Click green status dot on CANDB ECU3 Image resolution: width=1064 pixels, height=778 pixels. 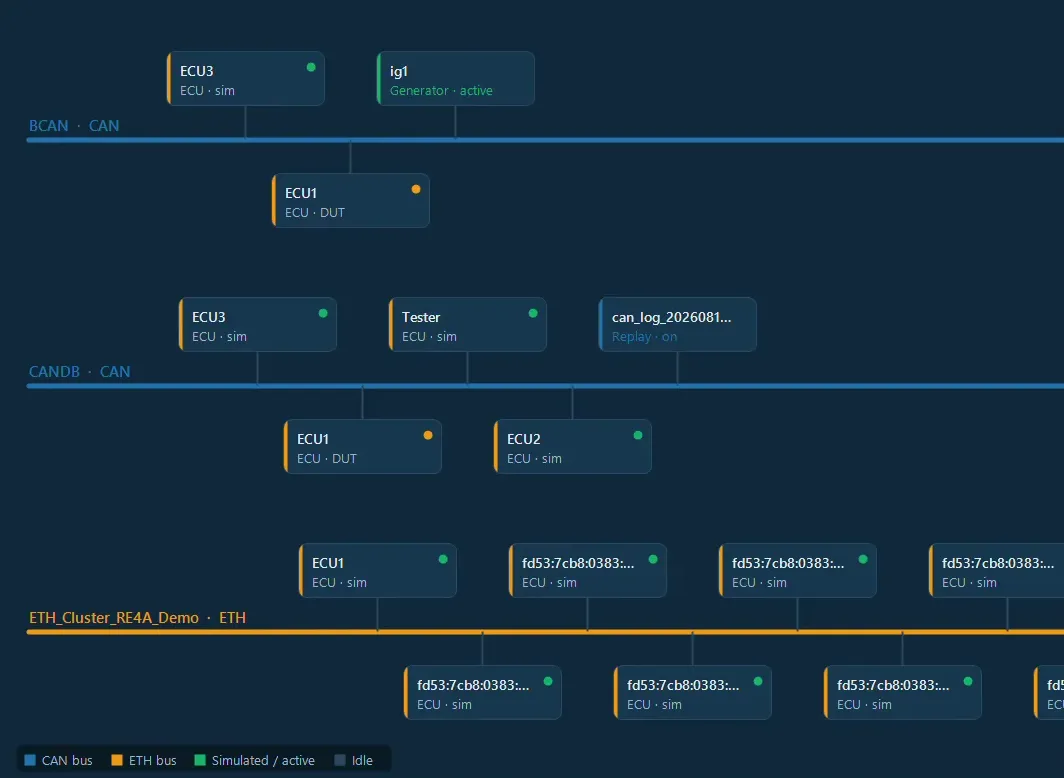pyautogui.click(x=323, y=313)
